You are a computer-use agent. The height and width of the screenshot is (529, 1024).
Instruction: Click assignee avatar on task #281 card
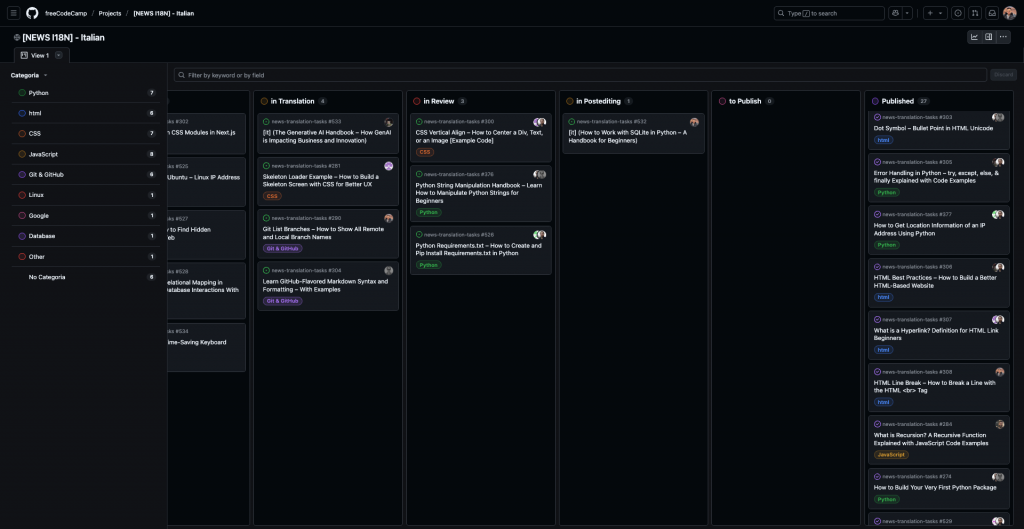(x=389, y=166)
